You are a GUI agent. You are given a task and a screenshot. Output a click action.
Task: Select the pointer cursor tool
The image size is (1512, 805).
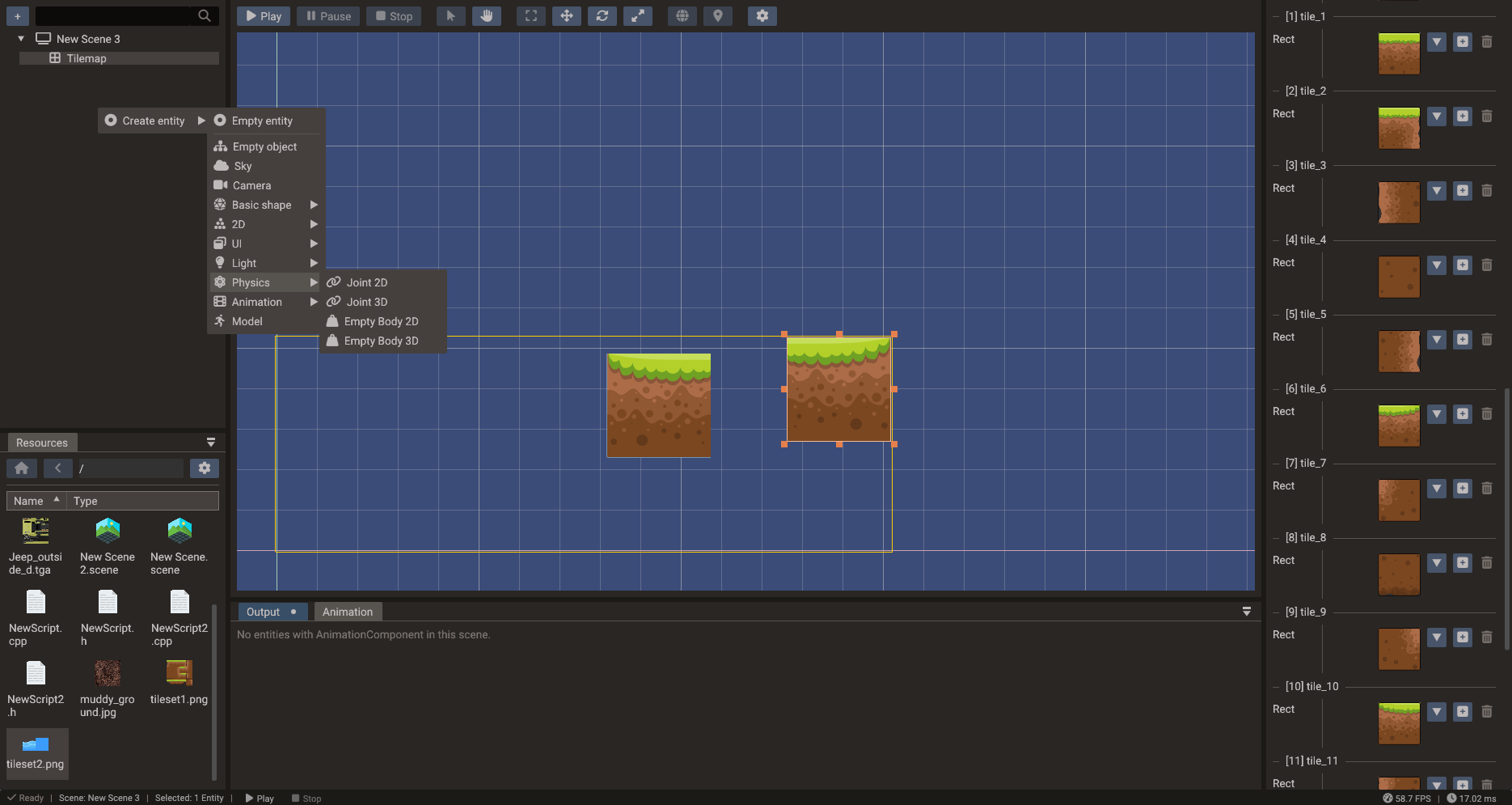click(x=450, y=15)
